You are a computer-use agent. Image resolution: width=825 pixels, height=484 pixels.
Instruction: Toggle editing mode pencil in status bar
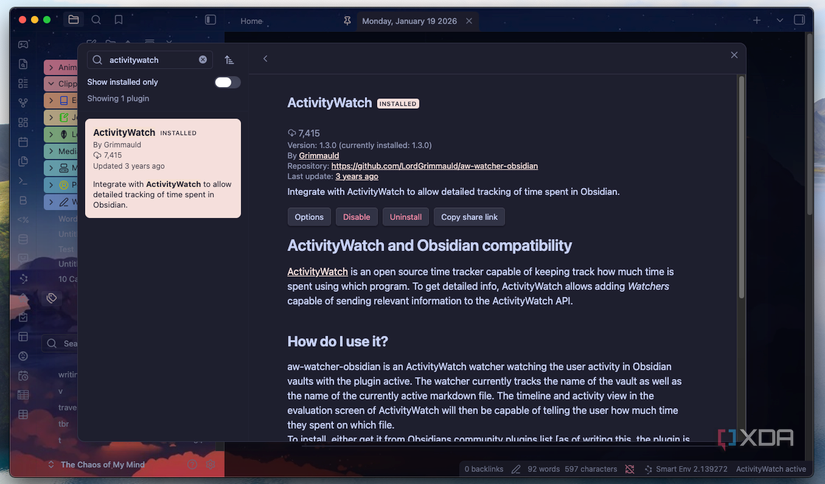516,469
